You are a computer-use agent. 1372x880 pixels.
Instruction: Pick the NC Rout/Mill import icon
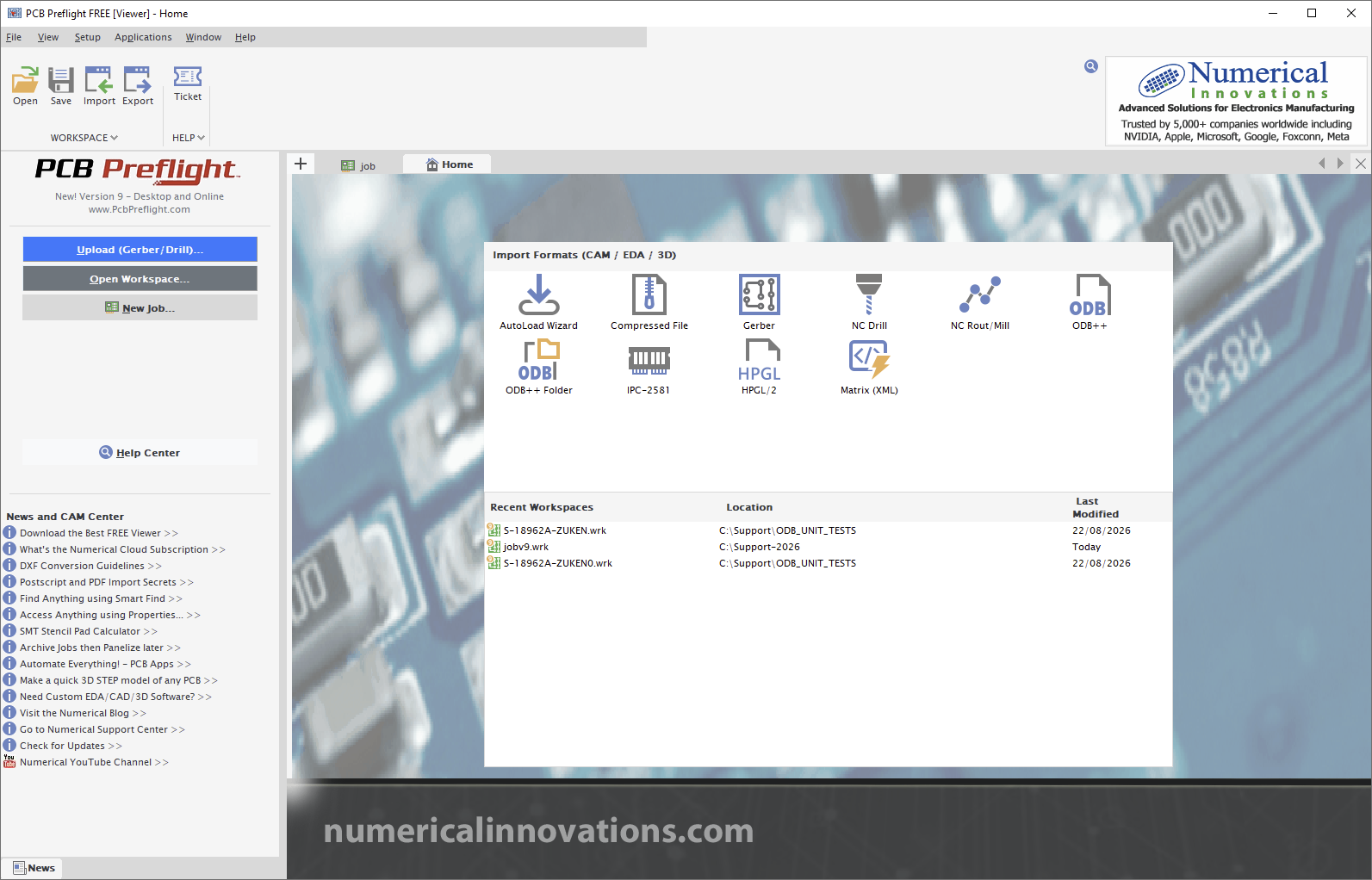click(x=980, y=302)
